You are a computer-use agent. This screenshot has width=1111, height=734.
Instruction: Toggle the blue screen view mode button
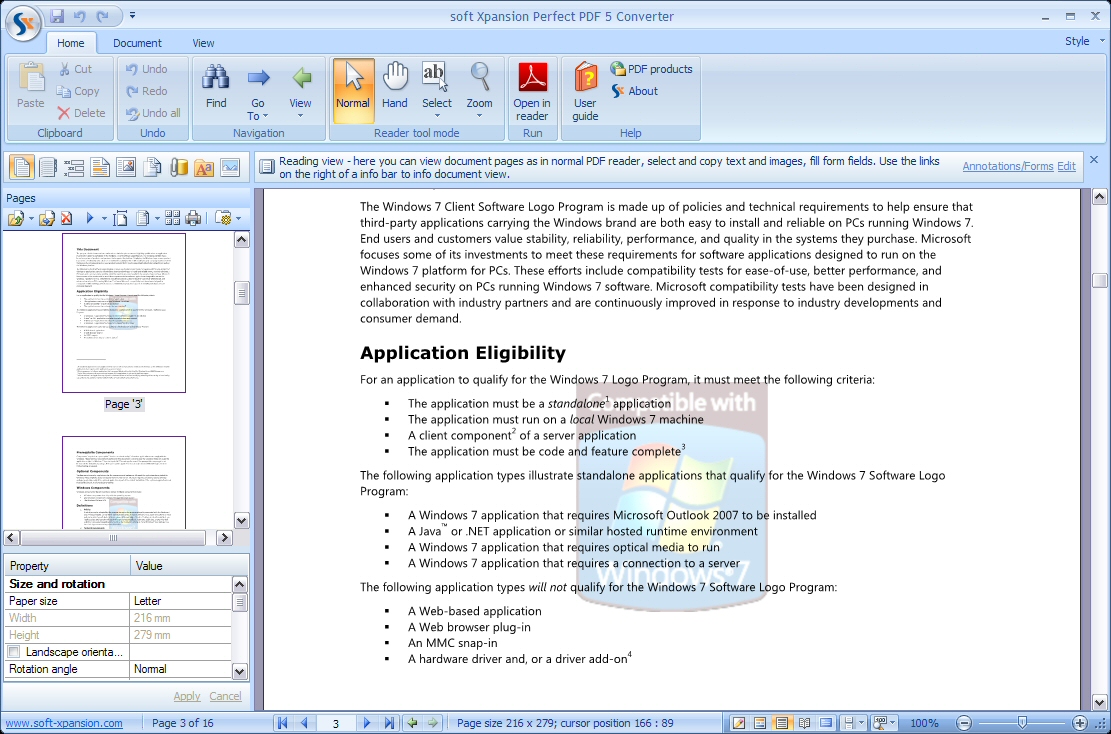point(826,723)
